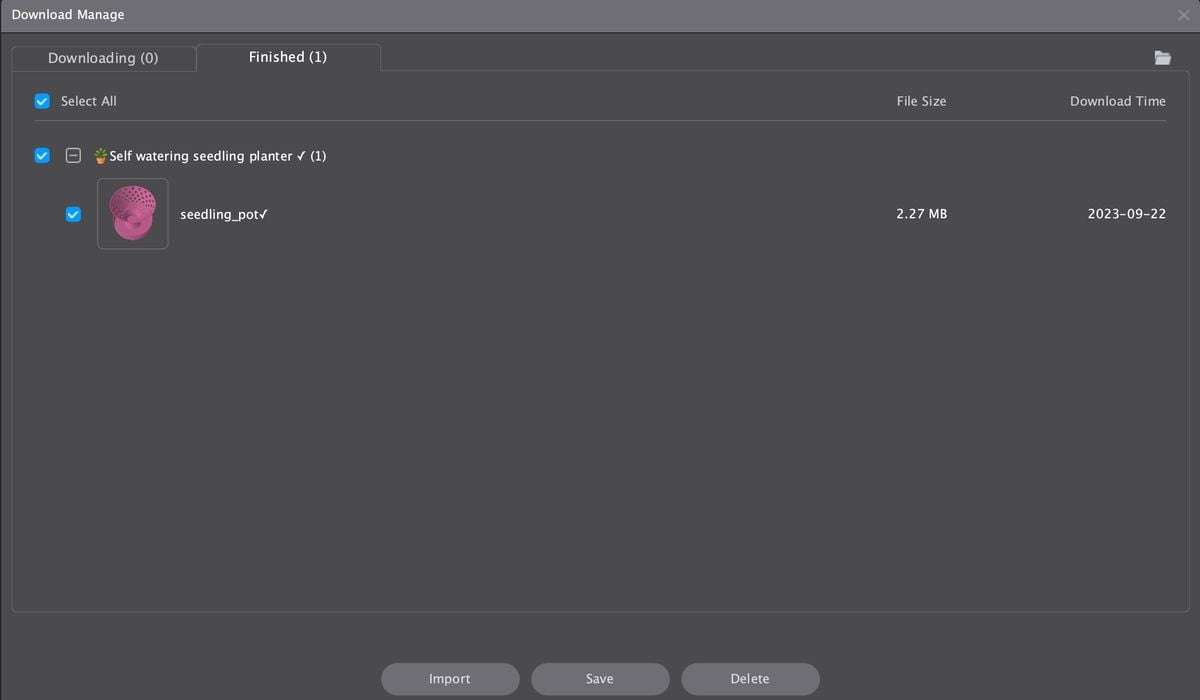Click the plant emoji beside planter group
This screenshot has height=700, width=1200.
click(100, 156)
